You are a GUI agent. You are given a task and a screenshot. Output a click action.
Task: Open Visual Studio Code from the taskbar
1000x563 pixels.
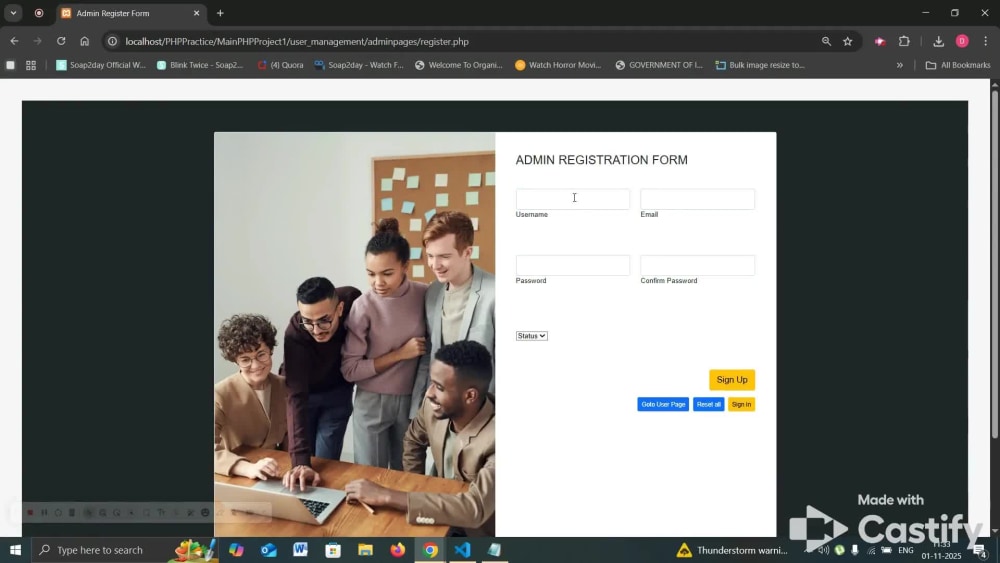pyautogui.click(x=462, y=550)
